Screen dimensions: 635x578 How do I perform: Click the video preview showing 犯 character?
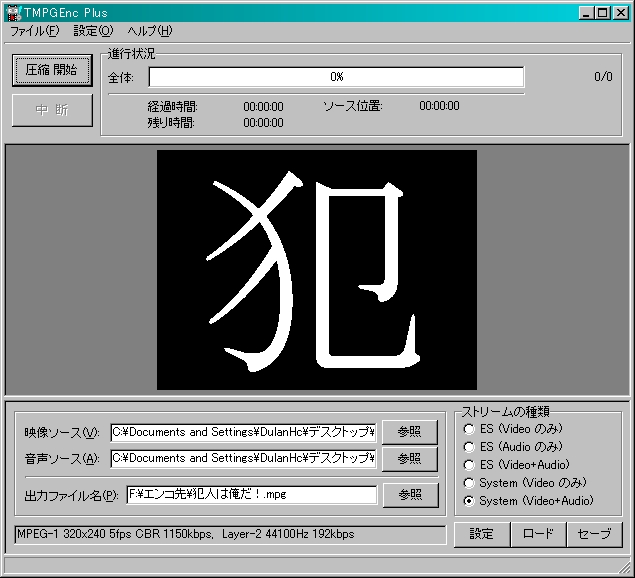[317, 270]
